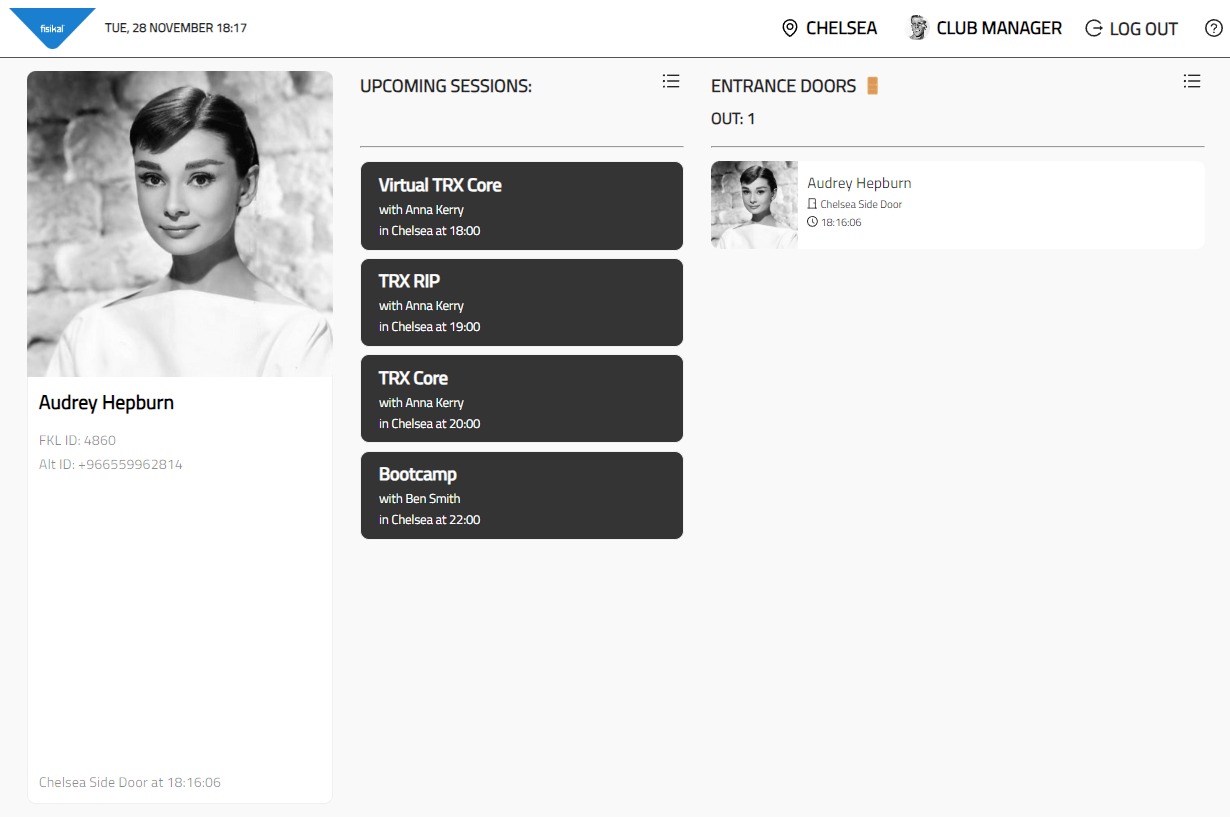
Task: Click the orange door icon next to Entrance Doors
Action: click(872, 86)
